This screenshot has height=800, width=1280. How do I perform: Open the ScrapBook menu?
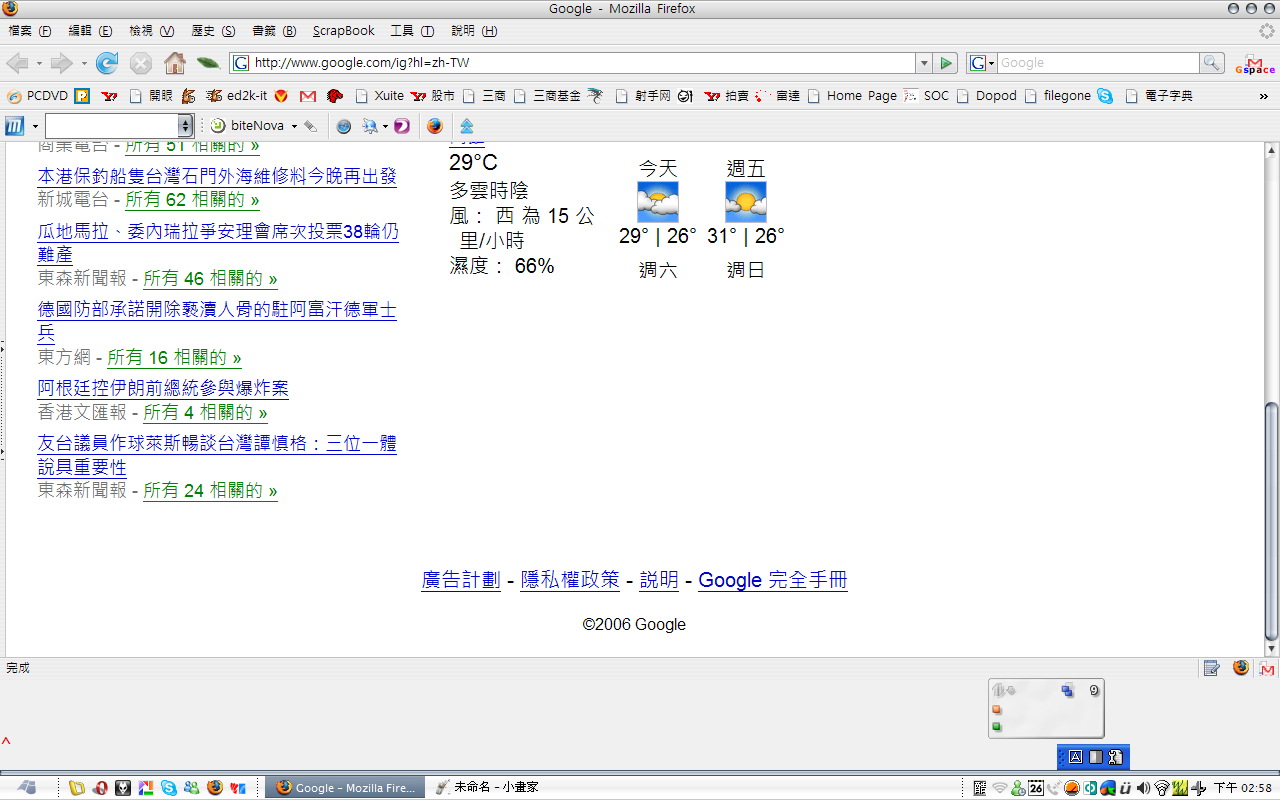[x=343, y=31]
